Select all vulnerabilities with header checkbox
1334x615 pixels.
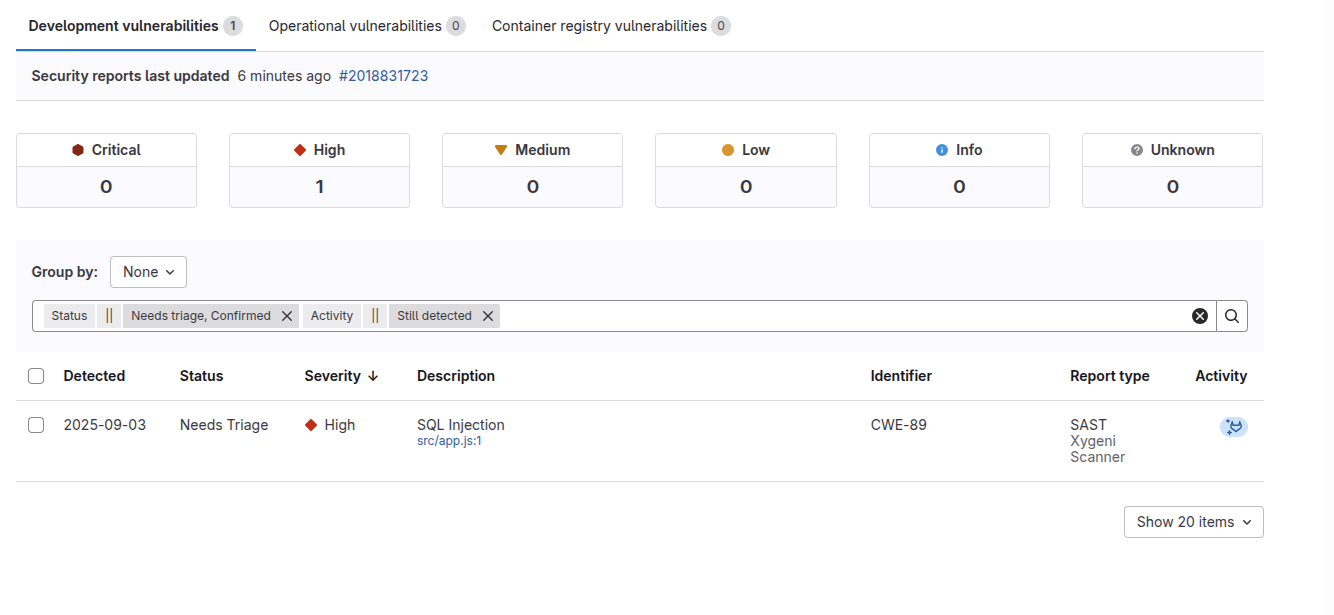tap(36, 376)
